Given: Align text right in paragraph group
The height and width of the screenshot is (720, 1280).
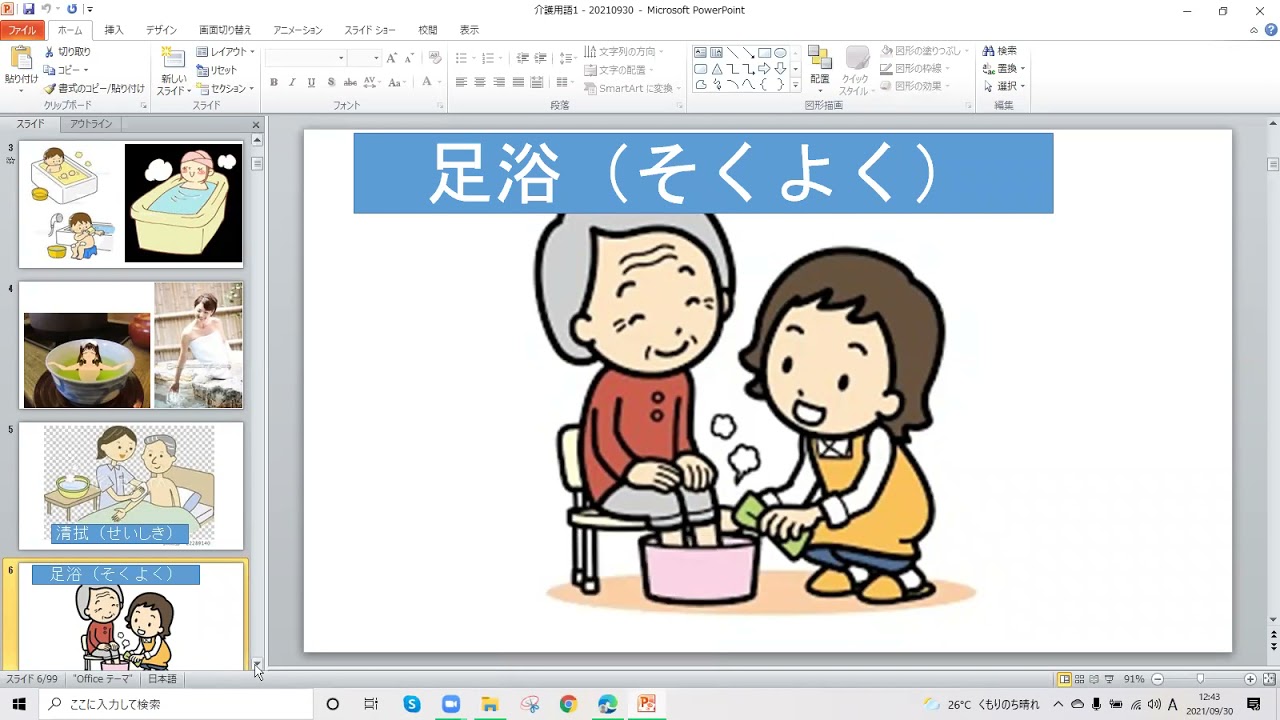Looking at the screenshot, I should point(499,82).
